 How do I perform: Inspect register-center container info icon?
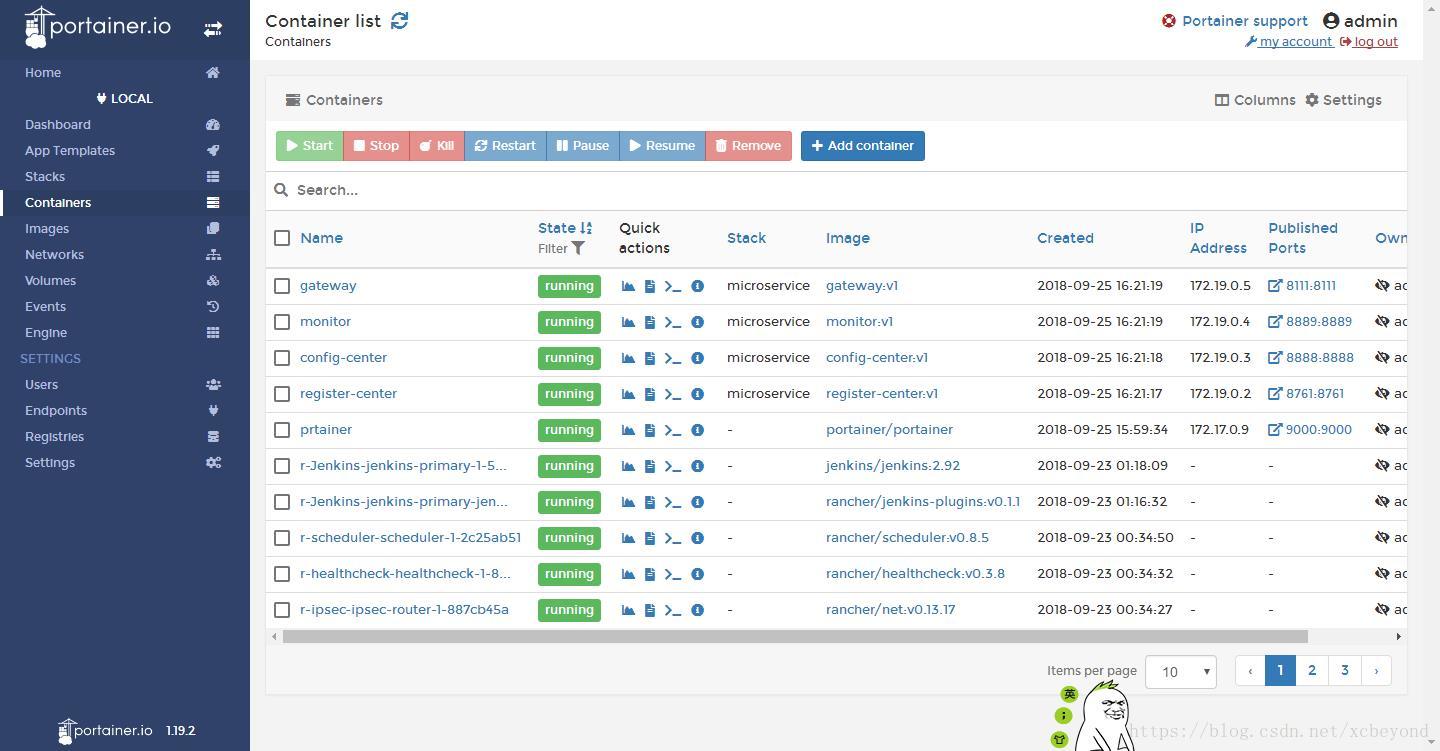[x=698, y=394]
